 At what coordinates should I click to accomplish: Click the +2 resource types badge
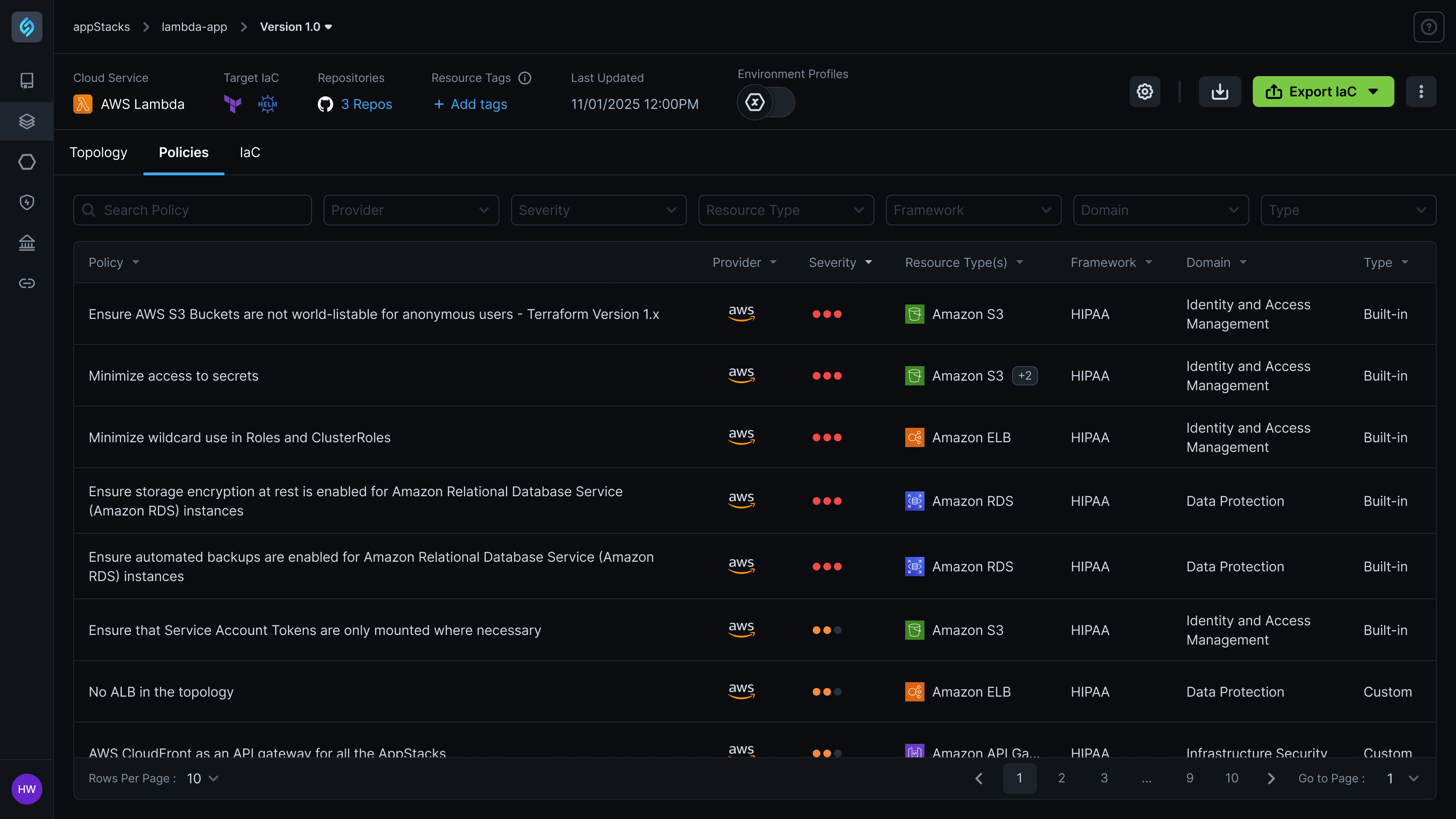[1025, 376]
